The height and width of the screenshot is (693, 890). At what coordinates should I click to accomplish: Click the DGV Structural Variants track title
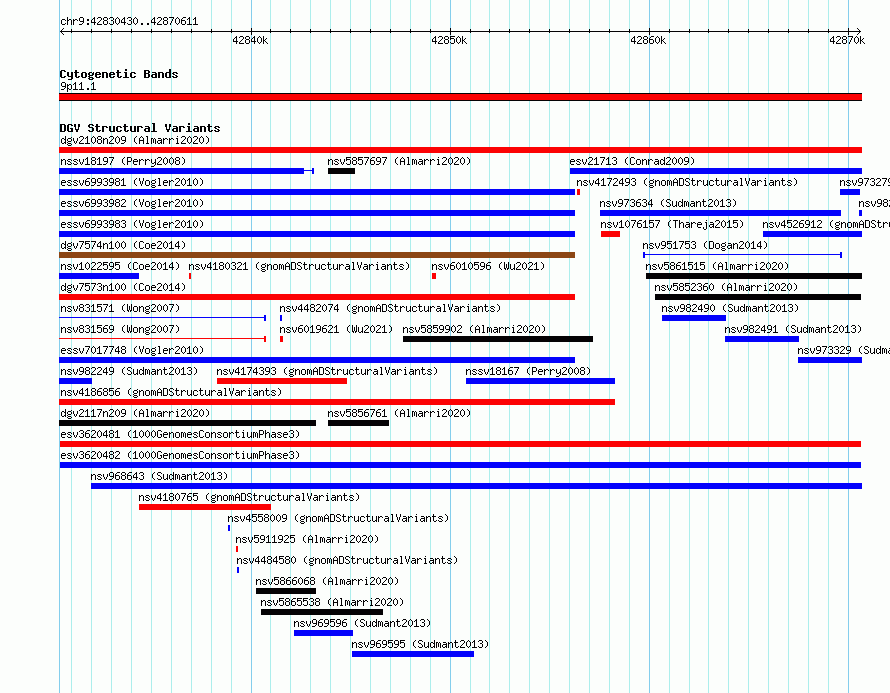tap(140, 128)
